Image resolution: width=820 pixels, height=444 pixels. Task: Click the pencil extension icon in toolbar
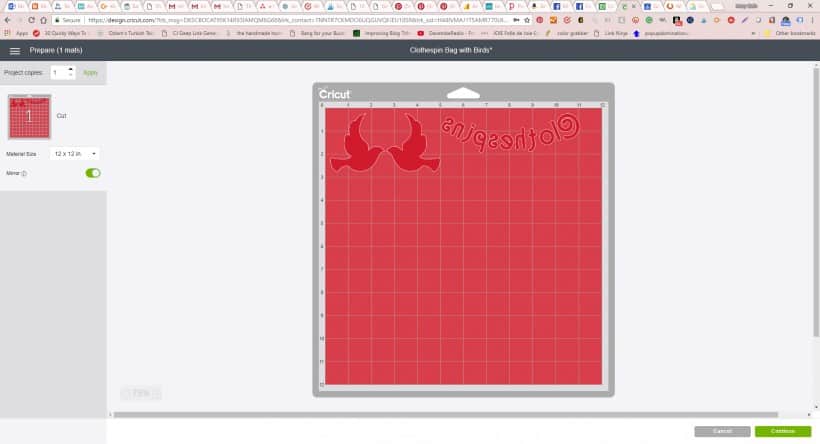point(745,20)
